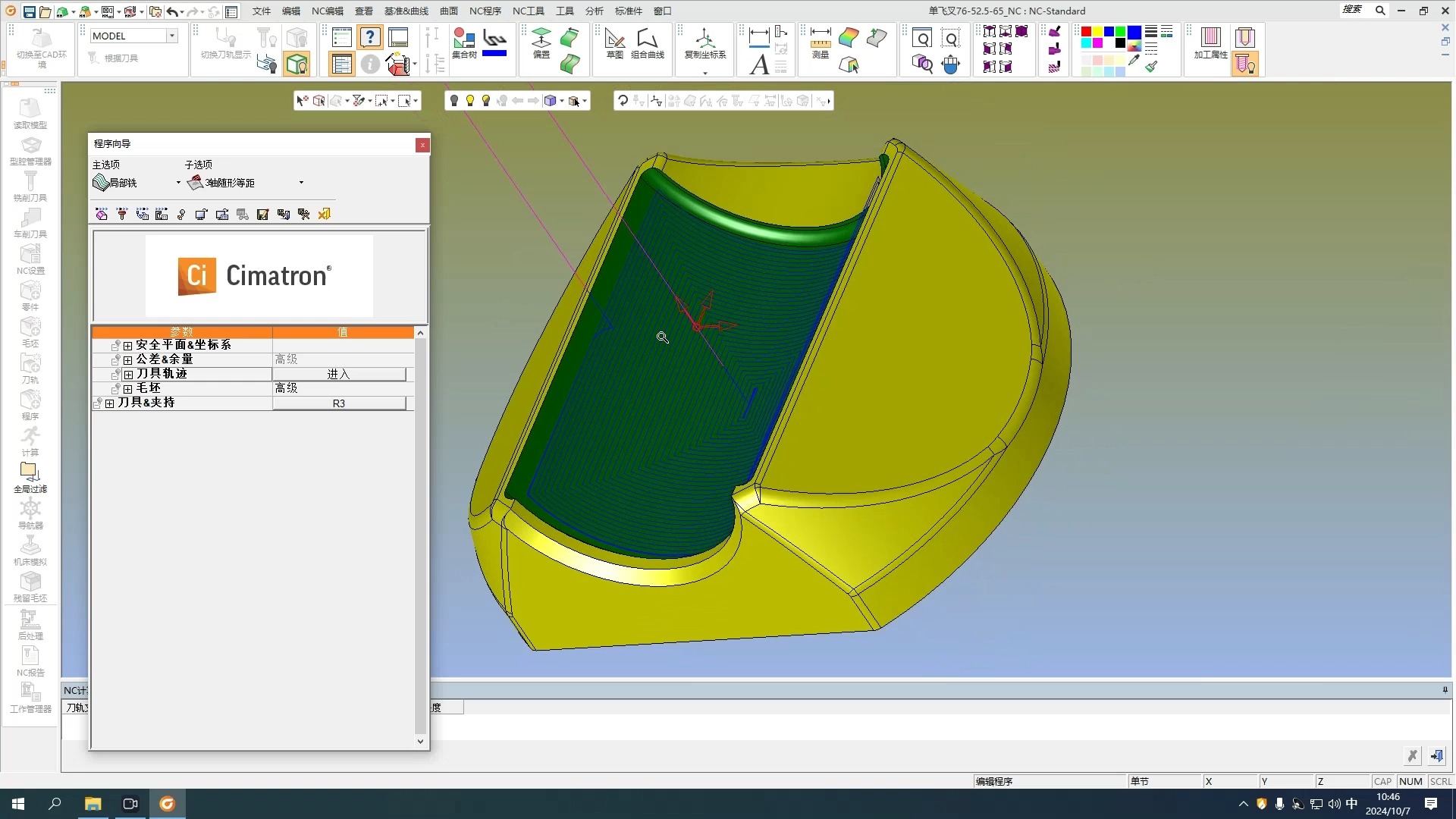Open the NC程序 menu

tap(485, 11)
